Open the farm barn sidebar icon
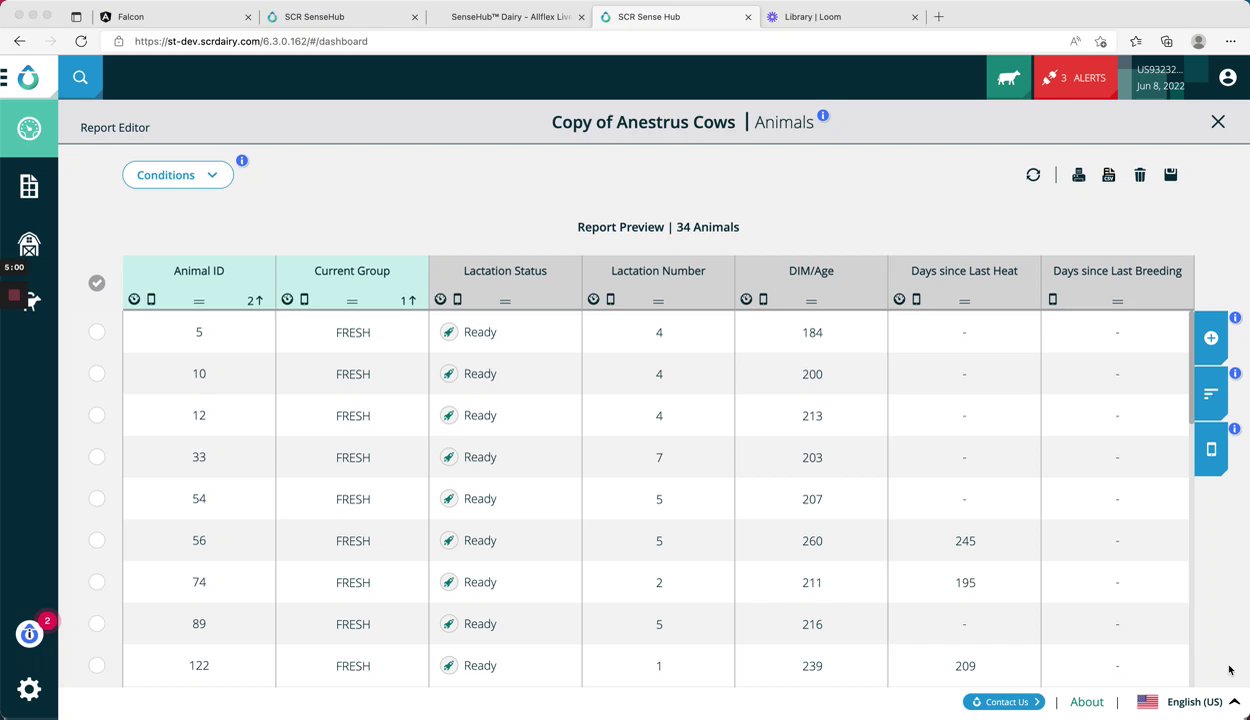Viewport: 1250px width, 720px height. pyautogui.click(x=29, y=244)
